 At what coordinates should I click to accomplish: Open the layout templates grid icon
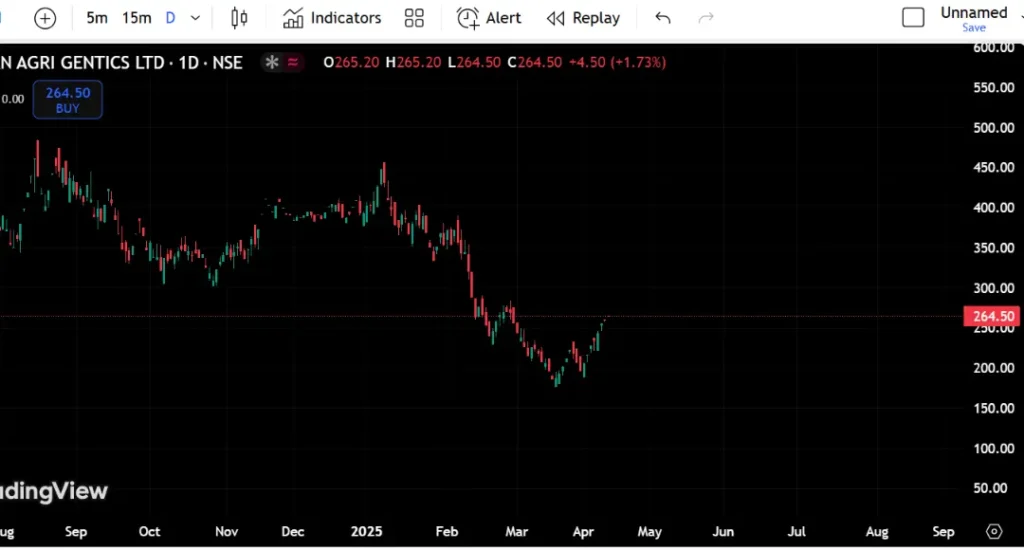414,18
